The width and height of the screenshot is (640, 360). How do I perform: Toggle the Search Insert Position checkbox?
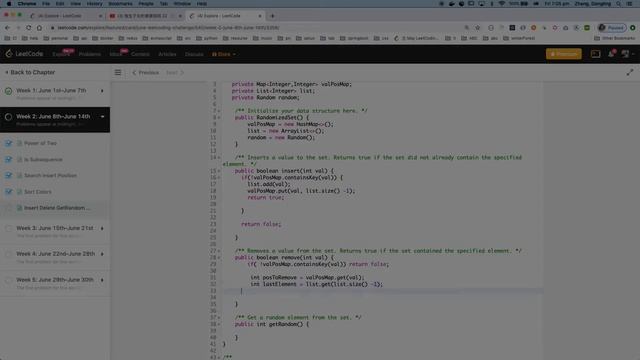coord(9,176)
